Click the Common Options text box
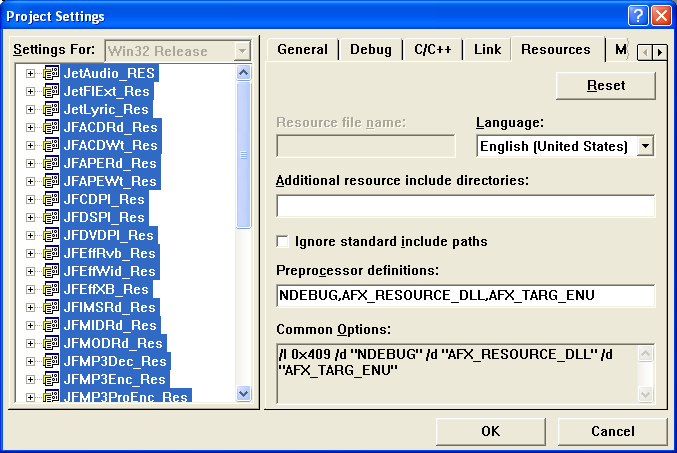The image size is (677, 453). 465,374
